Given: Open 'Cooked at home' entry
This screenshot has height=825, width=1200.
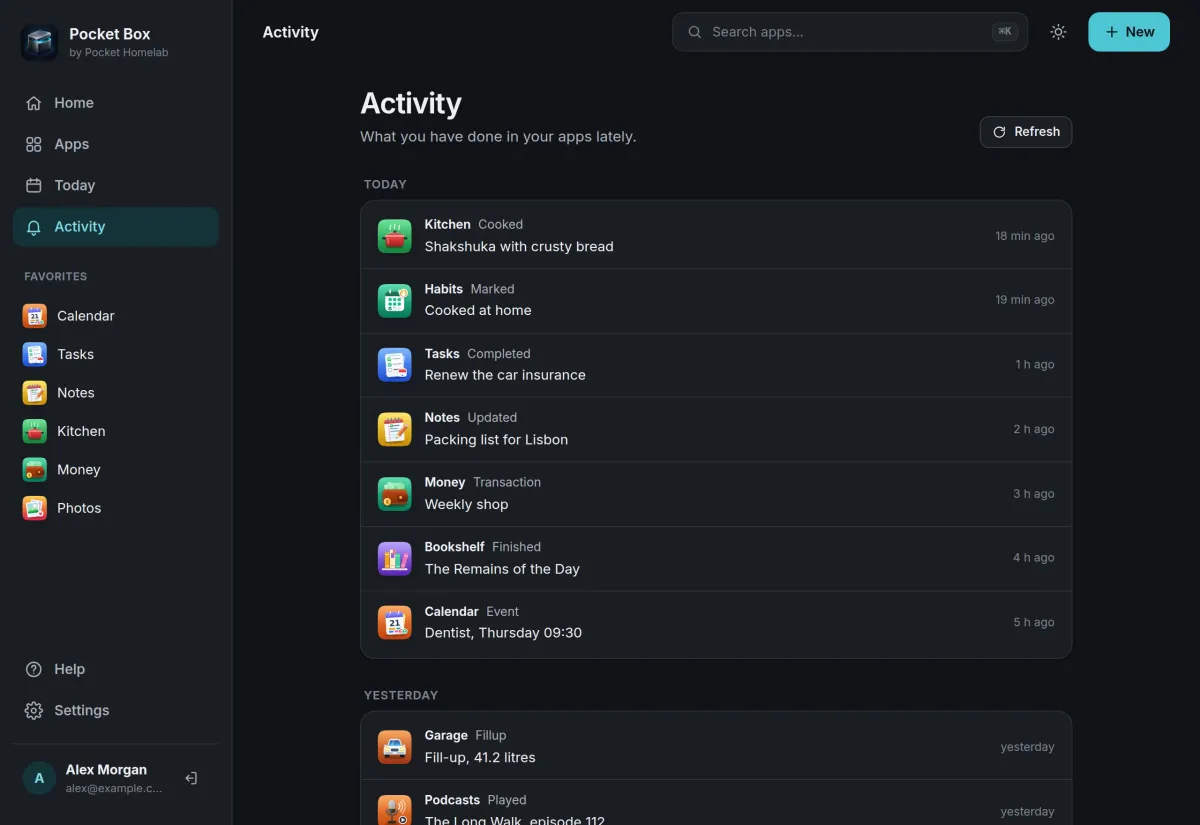Looking at the screenshot, I should (x=716, y=300).
